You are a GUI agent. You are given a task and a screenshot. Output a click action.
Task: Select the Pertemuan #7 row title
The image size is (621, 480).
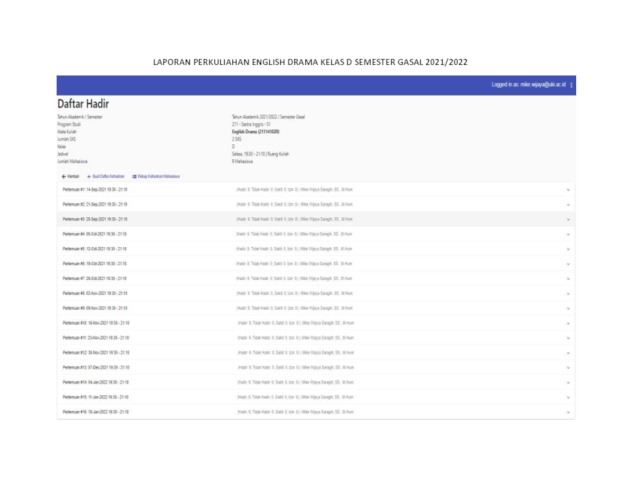coord(94,278)
